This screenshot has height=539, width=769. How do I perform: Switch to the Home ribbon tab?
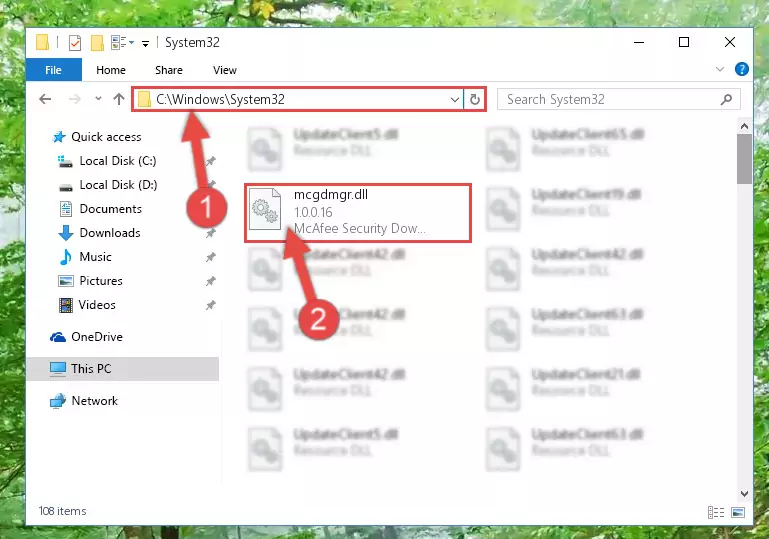111,70
